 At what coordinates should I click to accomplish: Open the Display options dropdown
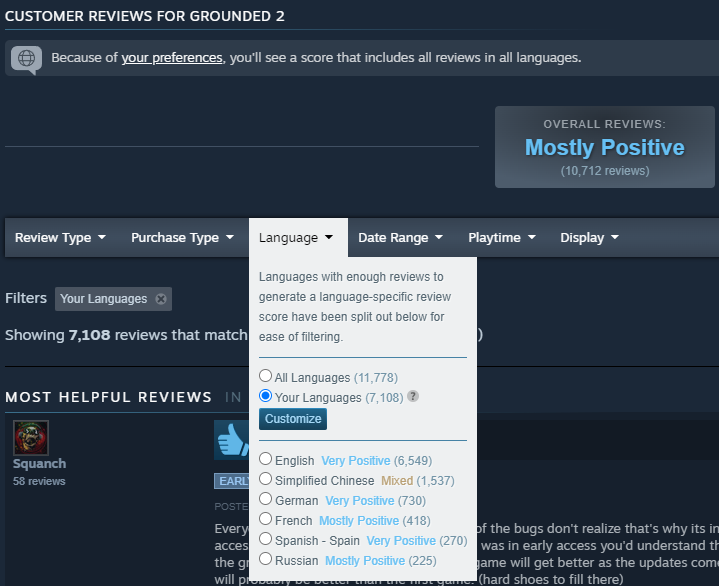(589, 238)
